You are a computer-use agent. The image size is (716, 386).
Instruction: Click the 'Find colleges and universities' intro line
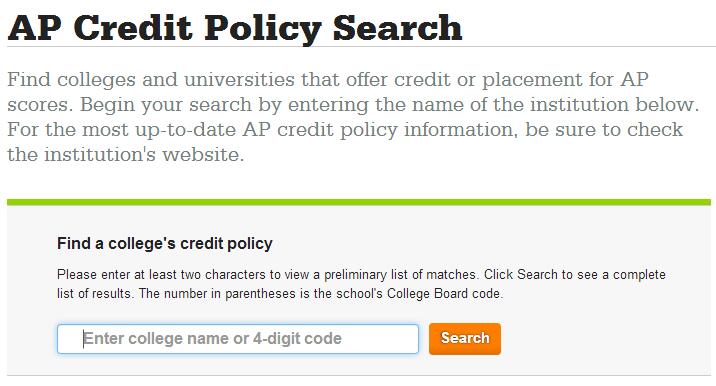(328, 79)
